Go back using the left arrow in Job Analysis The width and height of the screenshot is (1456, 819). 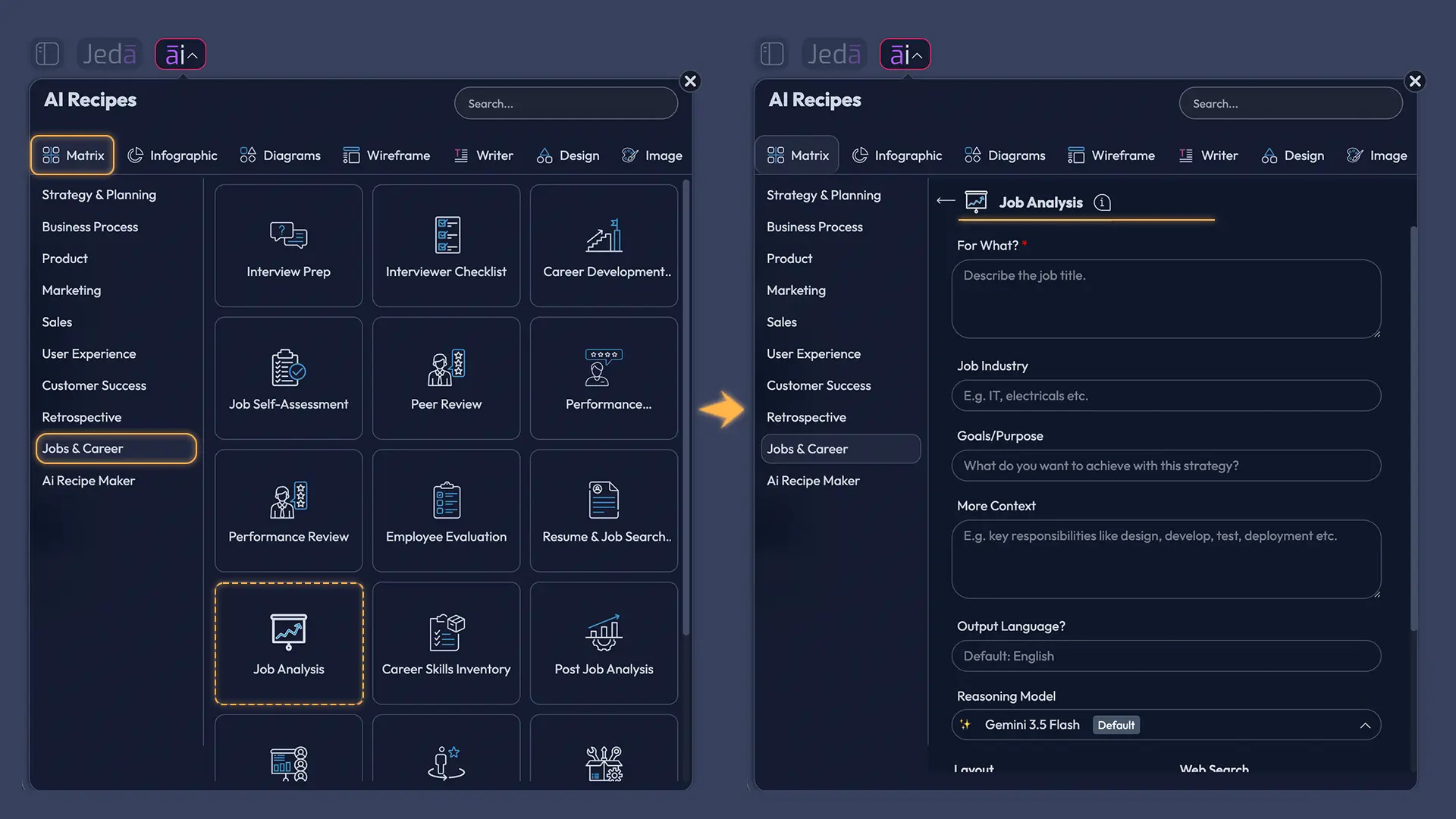[945, 201]
